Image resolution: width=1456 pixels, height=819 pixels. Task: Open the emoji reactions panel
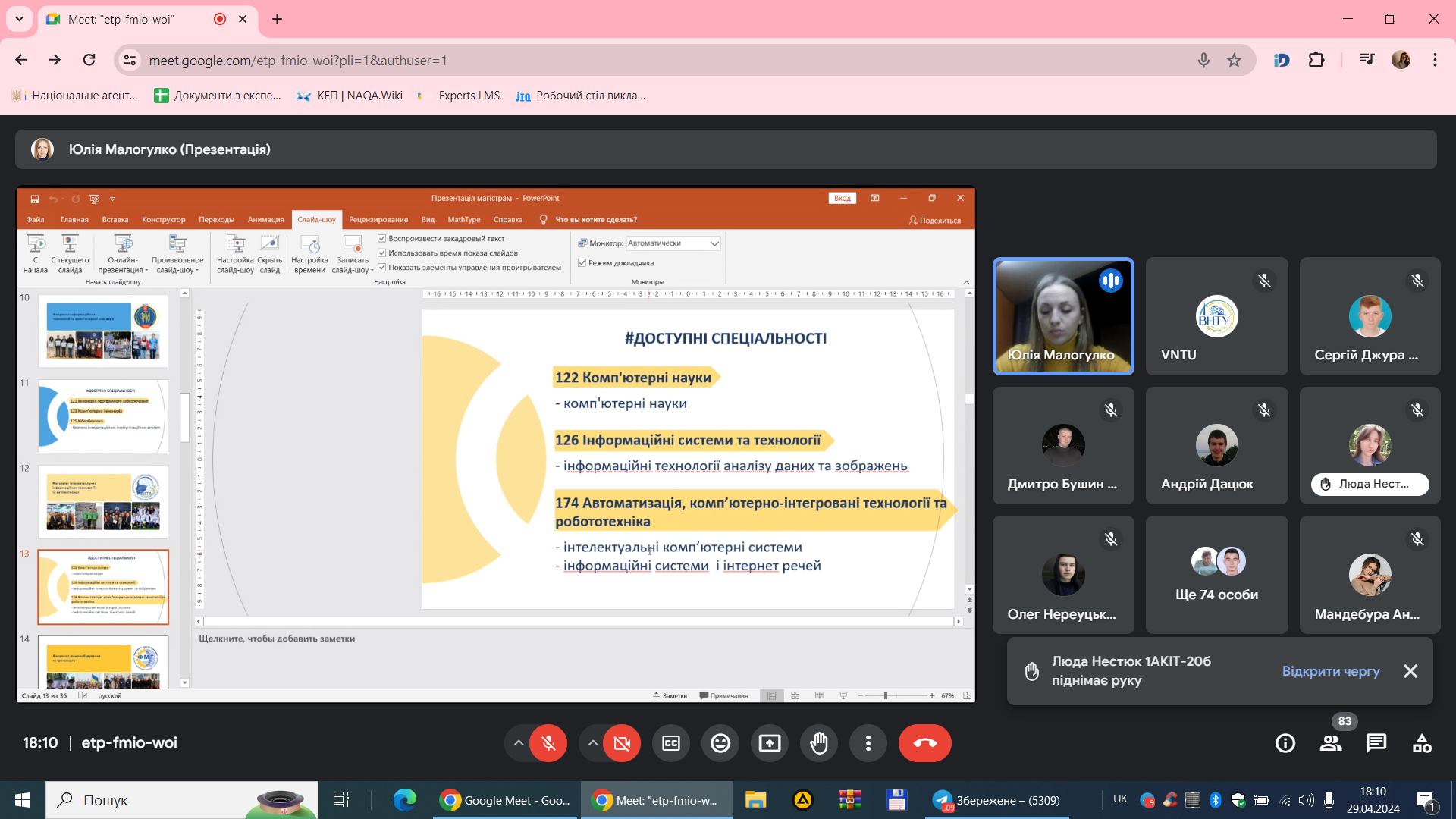click(x=720, y=743)
